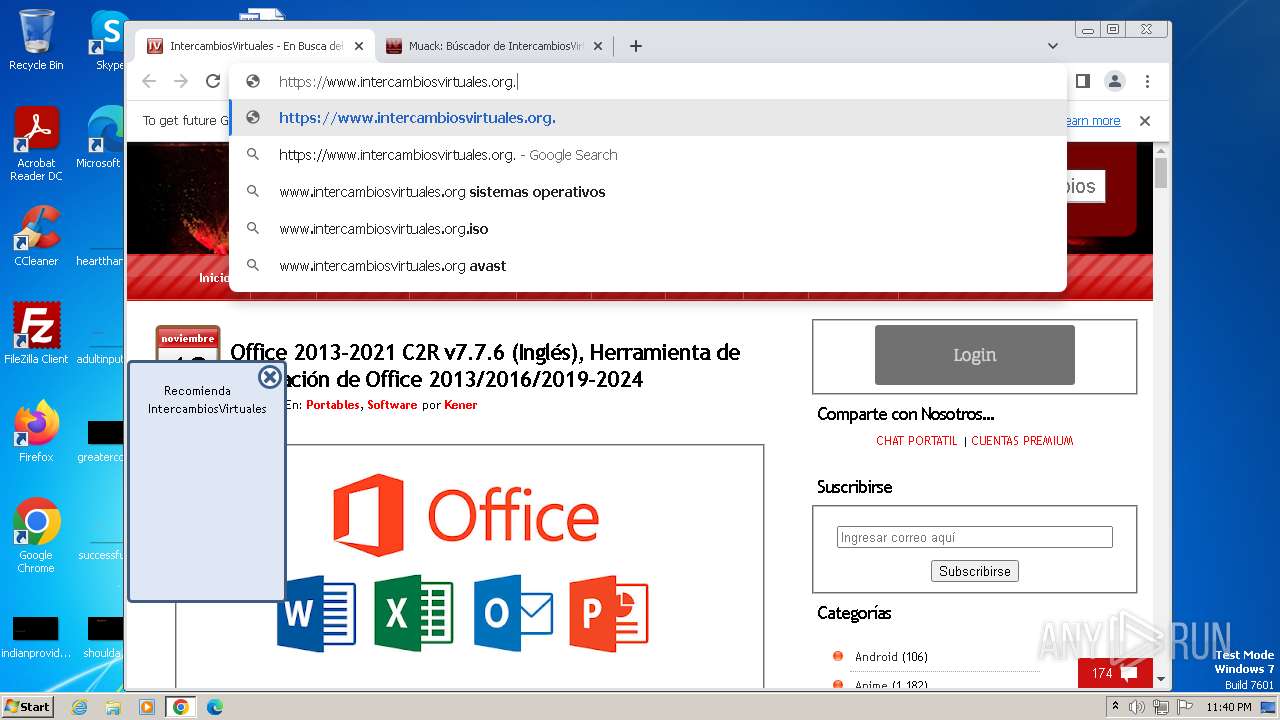Click the Subscribirse button
The height and width of the screenshot is (720, 1280).
[x=975, y=571]
